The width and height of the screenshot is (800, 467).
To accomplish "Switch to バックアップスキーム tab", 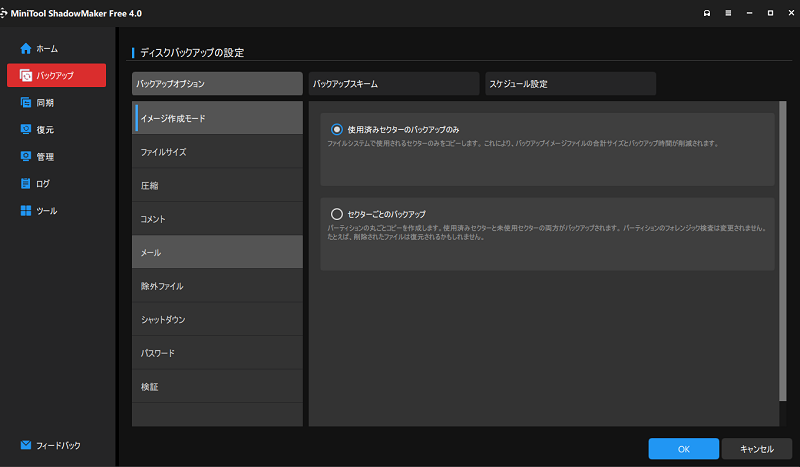I will 394,84.
